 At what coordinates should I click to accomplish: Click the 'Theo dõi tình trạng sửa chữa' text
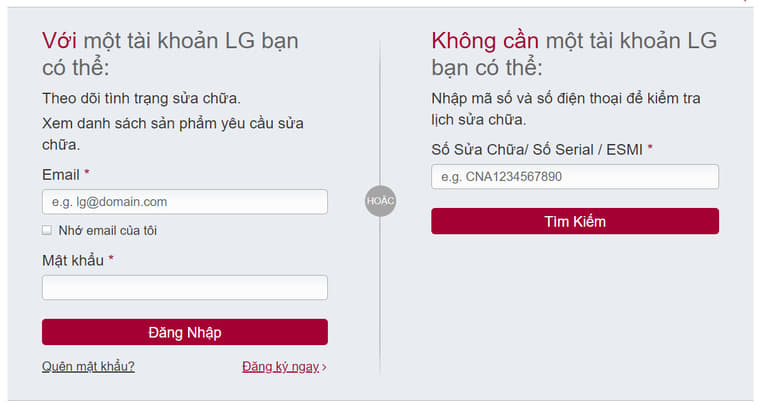[x=141, y=98]
